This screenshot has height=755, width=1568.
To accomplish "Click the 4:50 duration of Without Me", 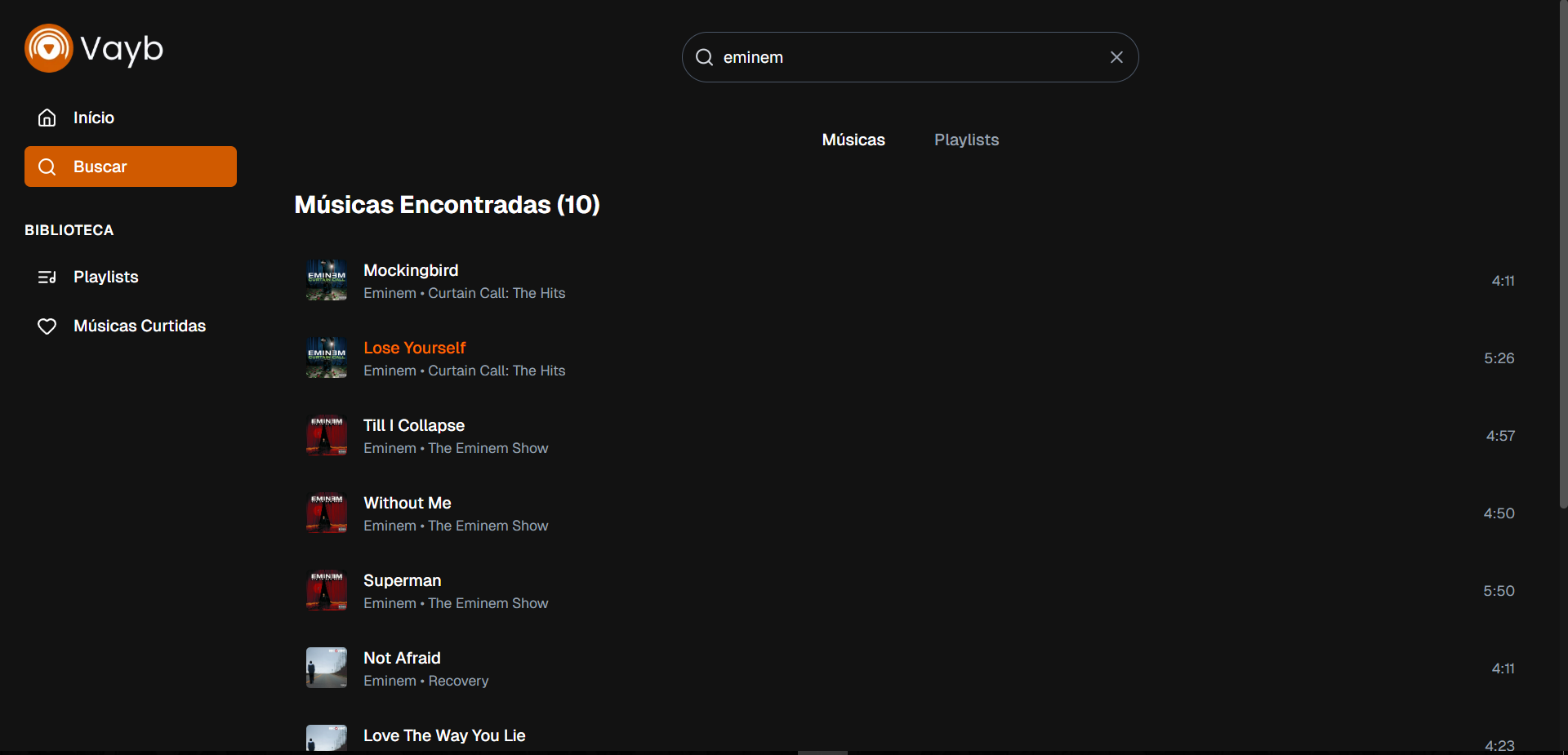I will [1499, 513].
